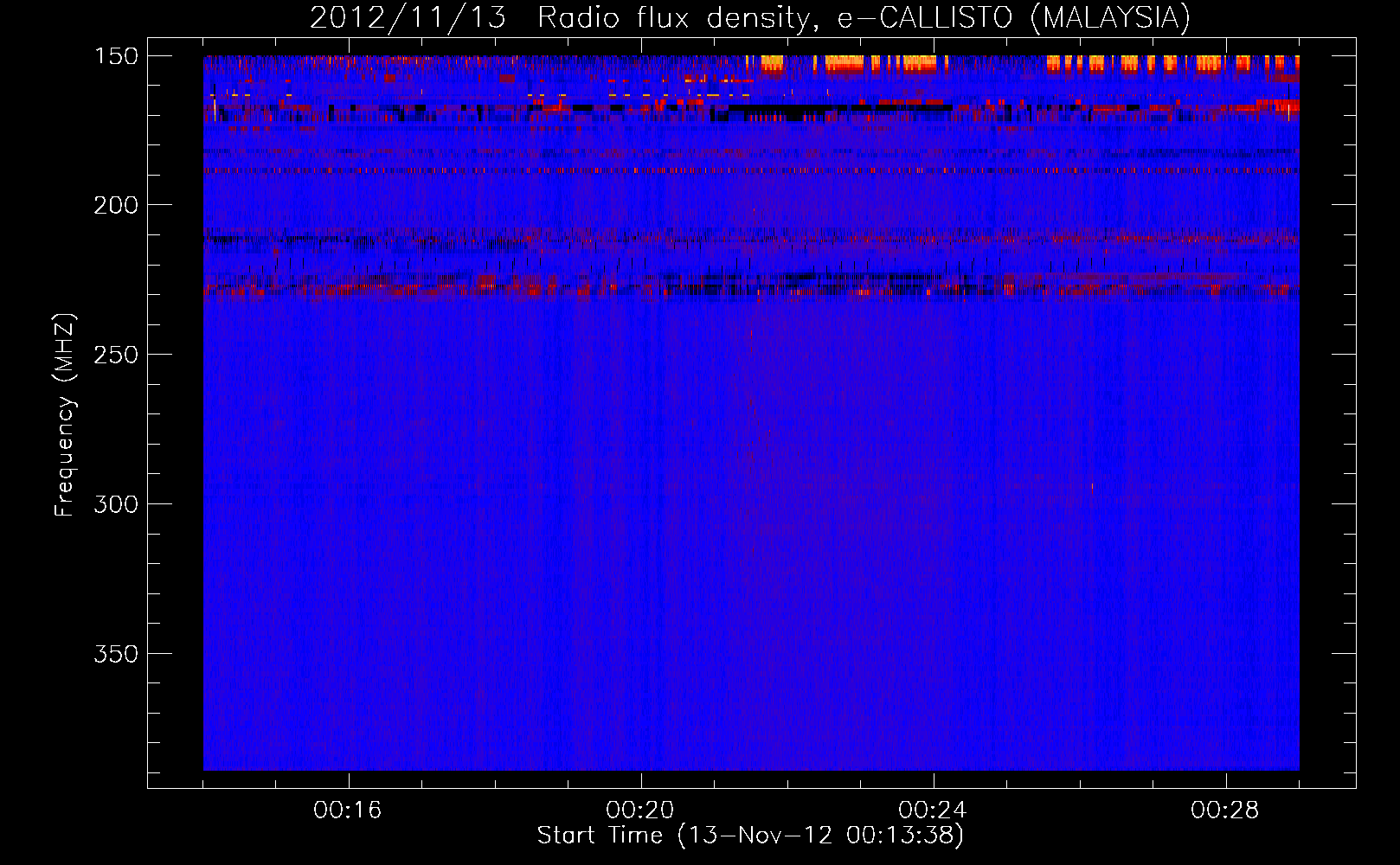Click the 00:16 time tick label
The image size is (1400, 865).
[348, 811]
